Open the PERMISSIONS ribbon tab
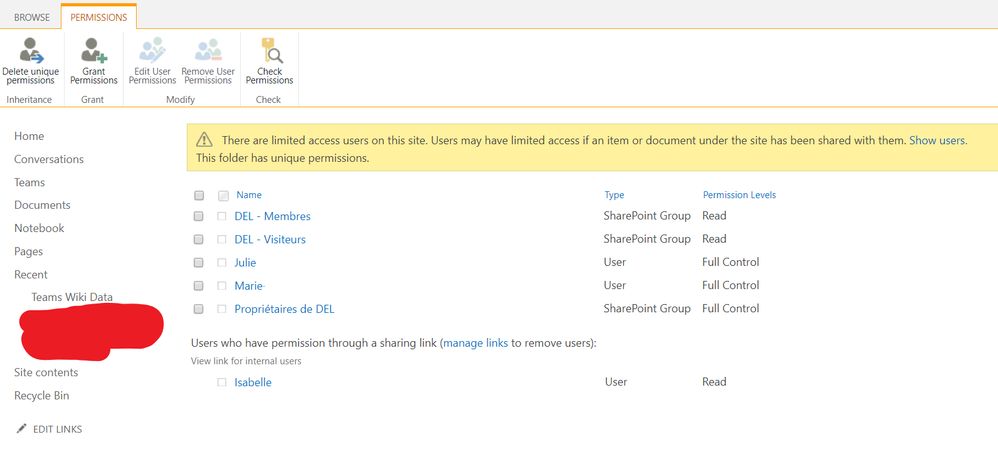Viewport: 998px width, 449px height. click(x=98, y=17)
